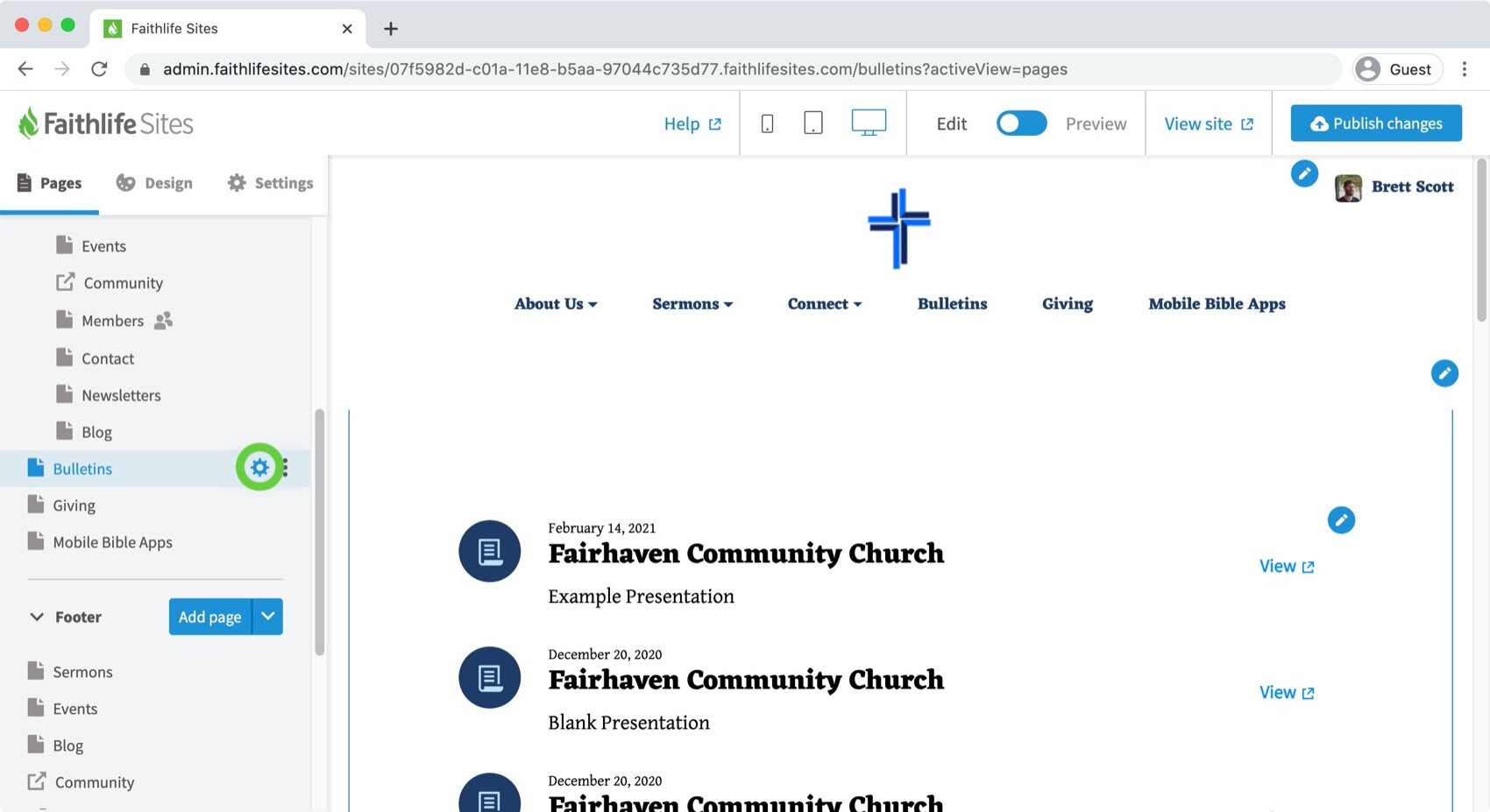Switch to the Settings tab
The width and height of the screenshot is (1490, 812).
click(270, 183)
